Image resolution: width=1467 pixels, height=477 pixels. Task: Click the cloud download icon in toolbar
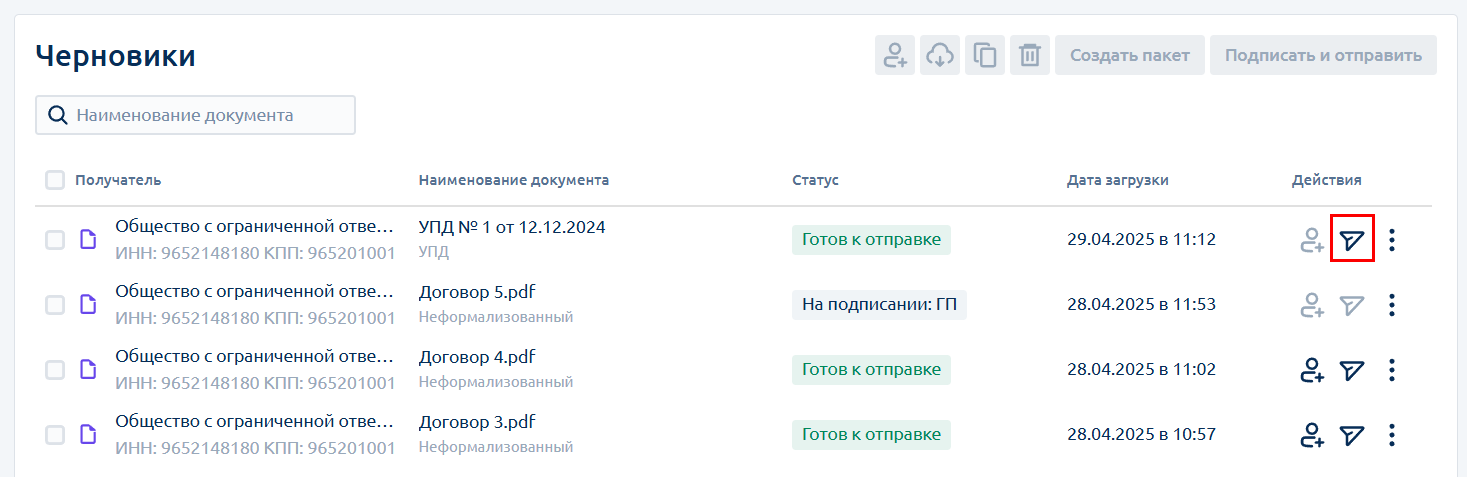pyautogui.click(x=940, y=55)
